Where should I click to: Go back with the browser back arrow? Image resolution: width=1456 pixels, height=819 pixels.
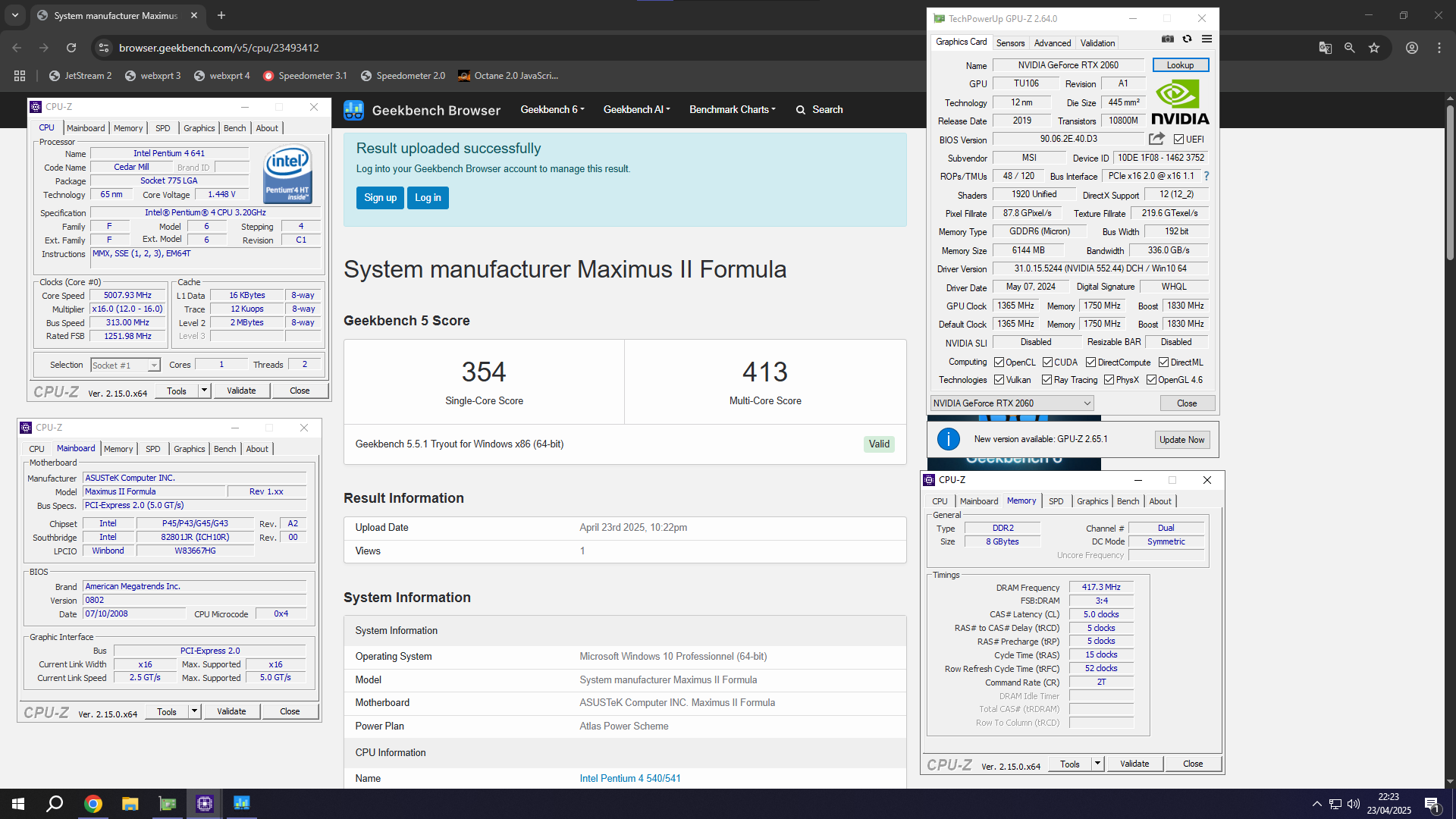point(17,48)
